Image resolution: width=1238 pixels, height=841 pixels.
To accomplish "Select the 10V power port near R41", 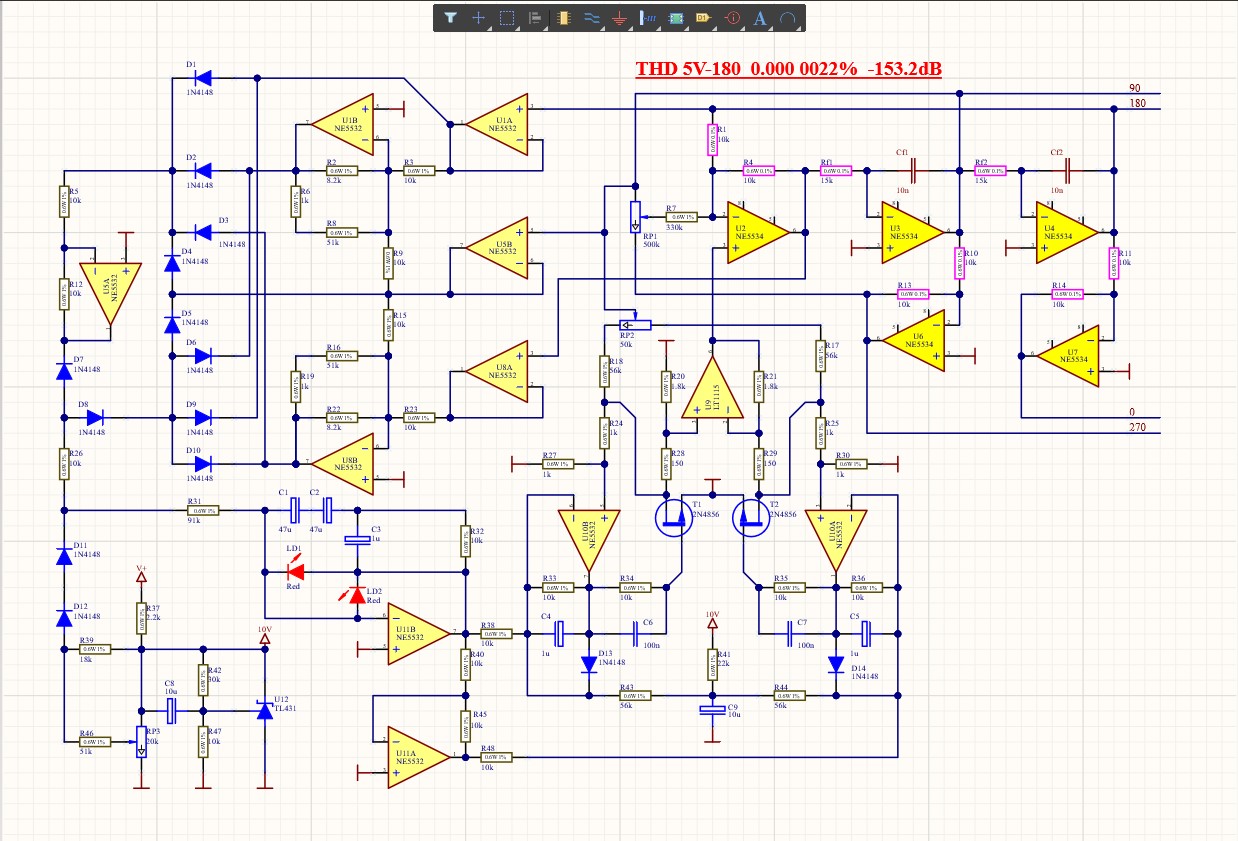I will pyautogui.click(x=712, y=621).
